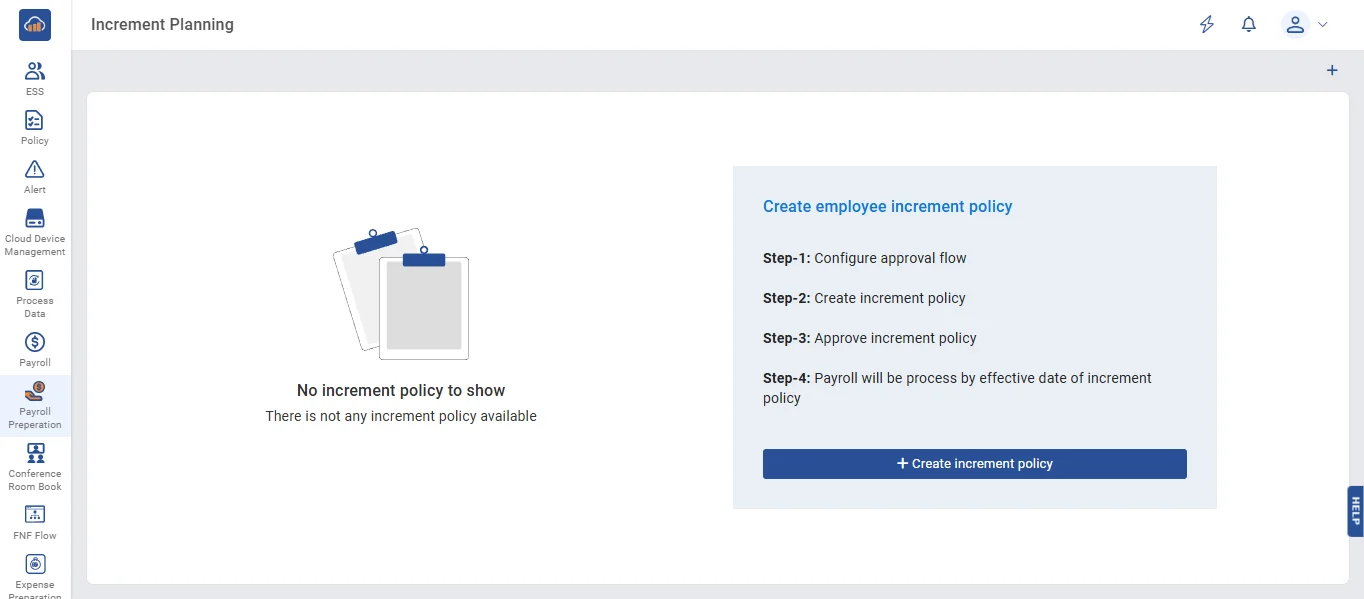The width and height of the screenshot is (1364, 599).
Task: Expand the user profile dropdown chevron
Action: (x=1323, y=25)
